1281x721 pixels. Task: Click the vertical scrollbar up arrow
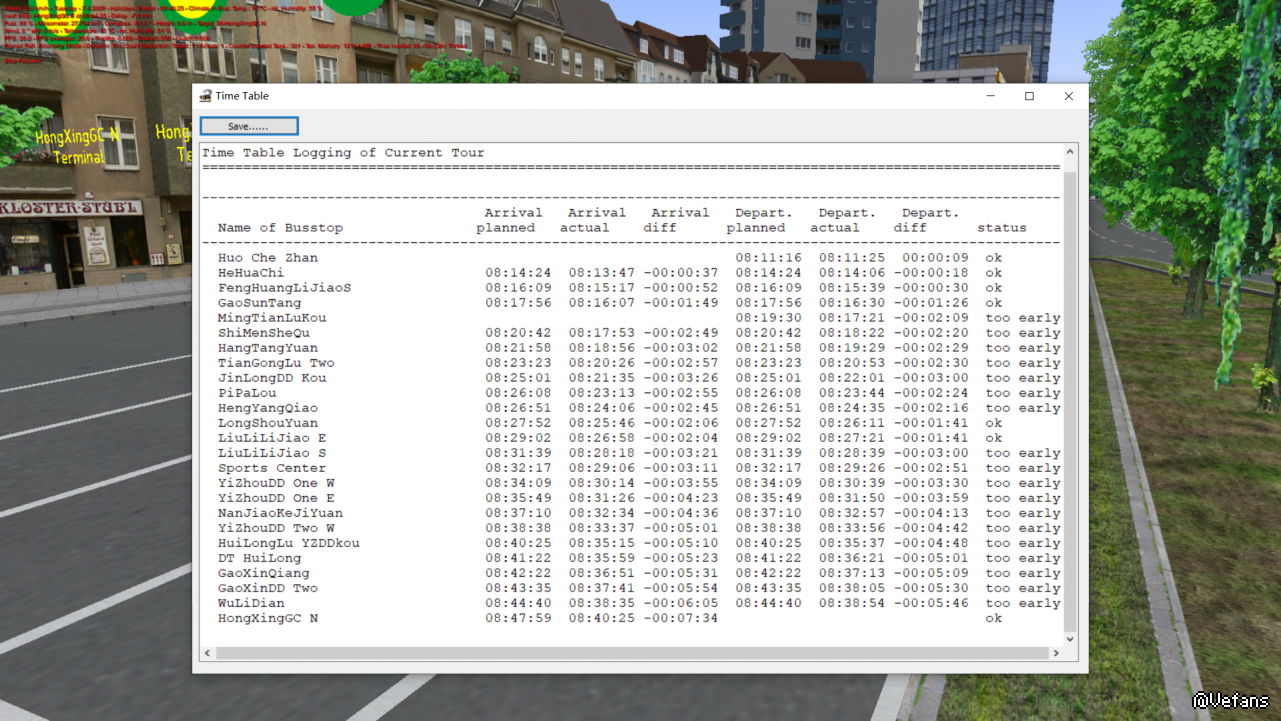(x=1070, y=152)
